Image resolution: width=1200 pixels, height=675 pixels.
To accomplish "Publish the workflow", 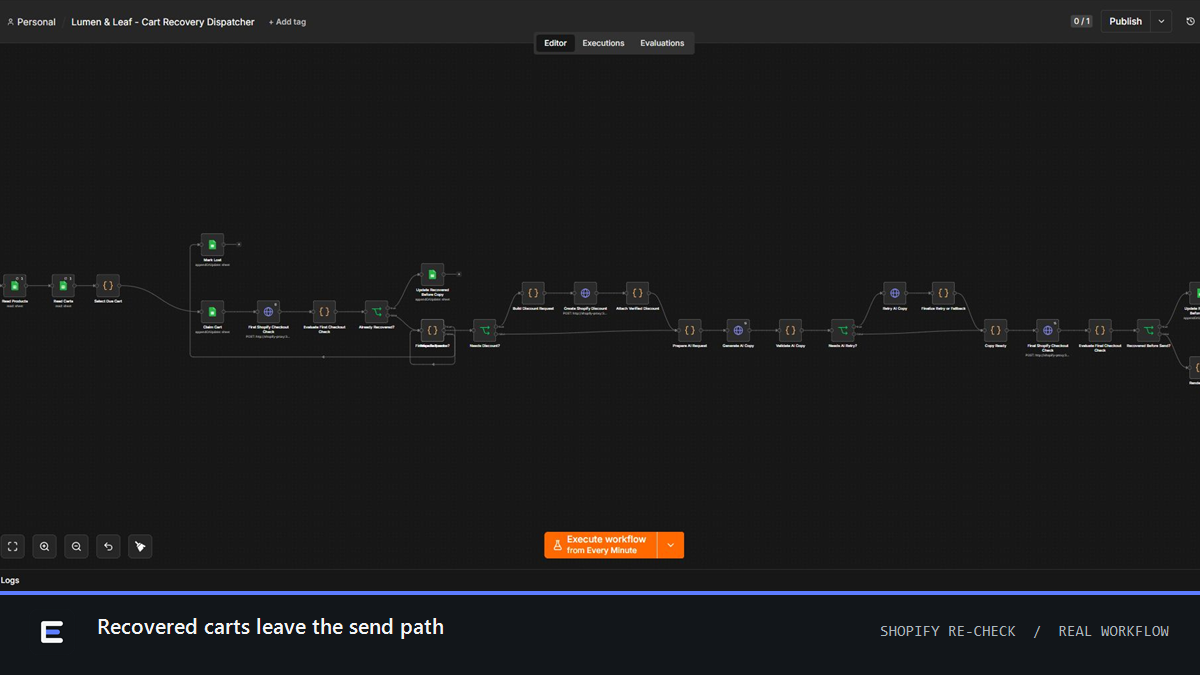I will [1125, 21].
